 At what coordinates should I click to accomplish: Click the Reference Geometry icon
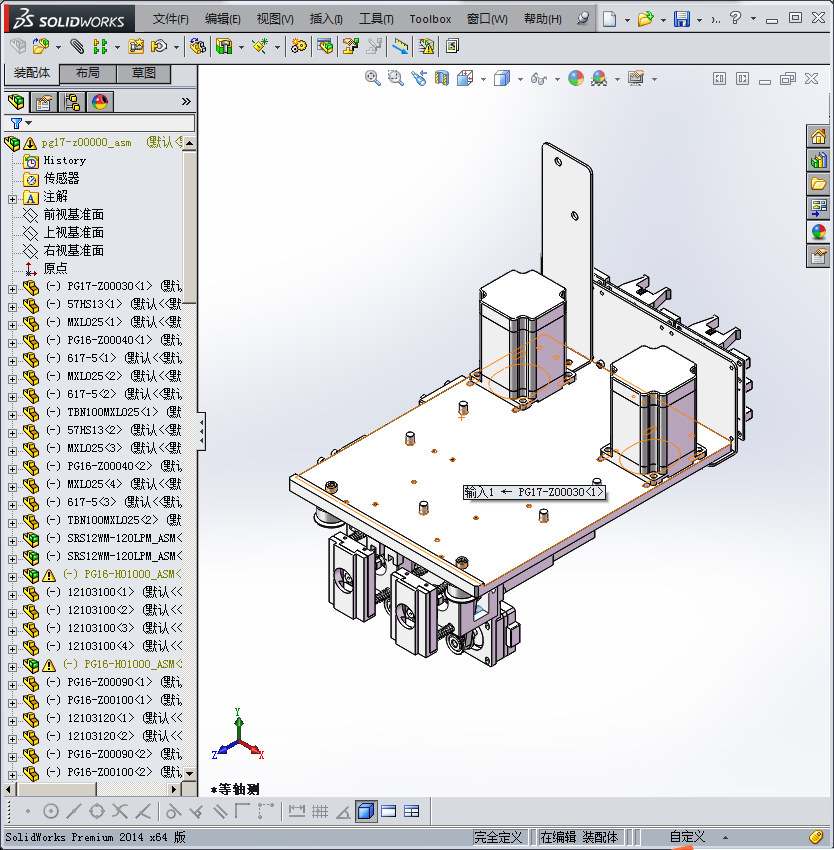pyautogui.click(x=260, y=47)
